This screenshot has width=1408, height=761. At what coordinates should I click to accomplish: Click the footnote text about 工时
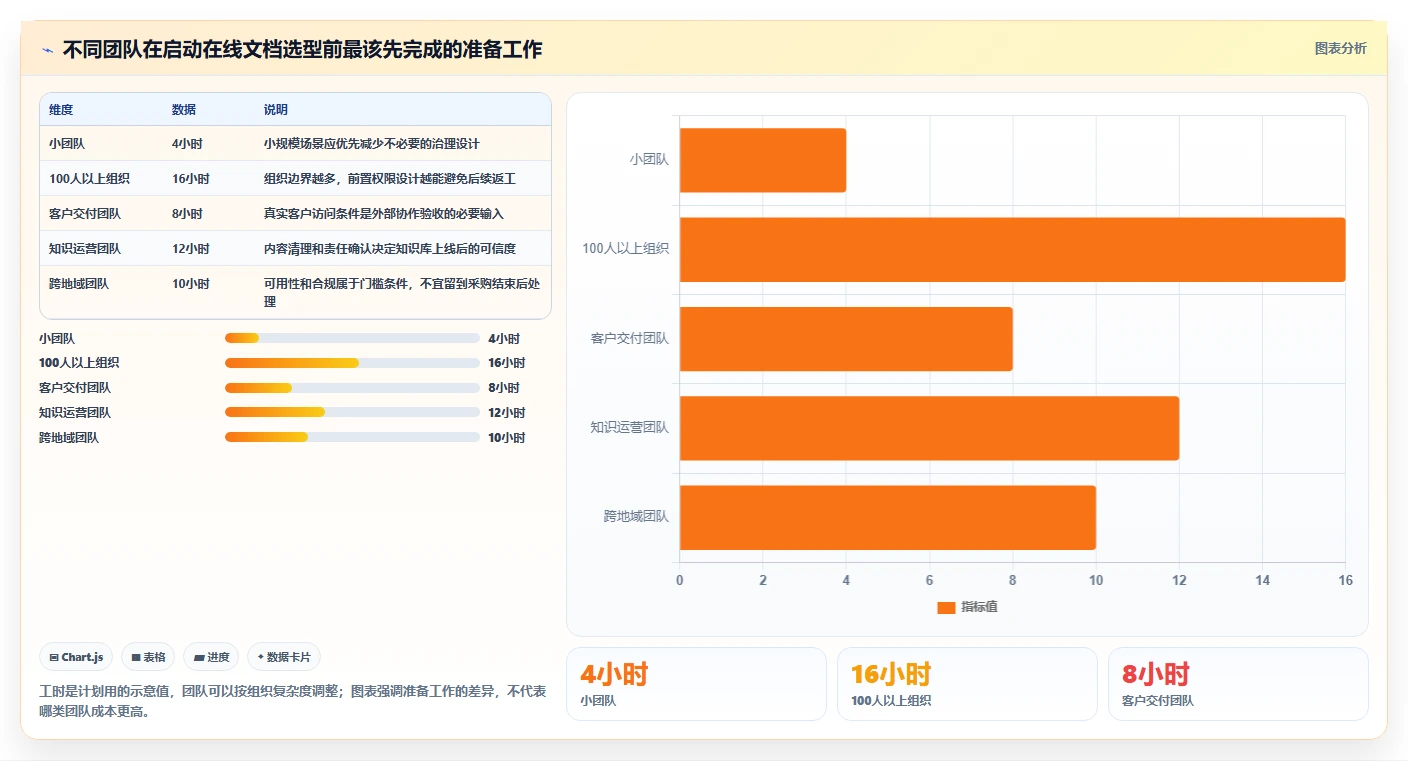pos(293,702)
